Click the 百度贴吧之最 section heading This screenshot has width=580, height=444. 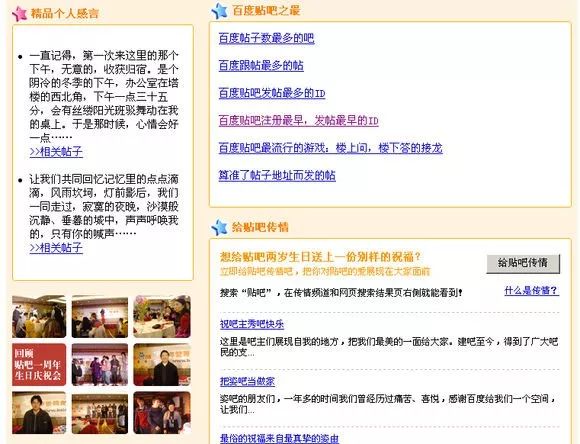point(266,11)
